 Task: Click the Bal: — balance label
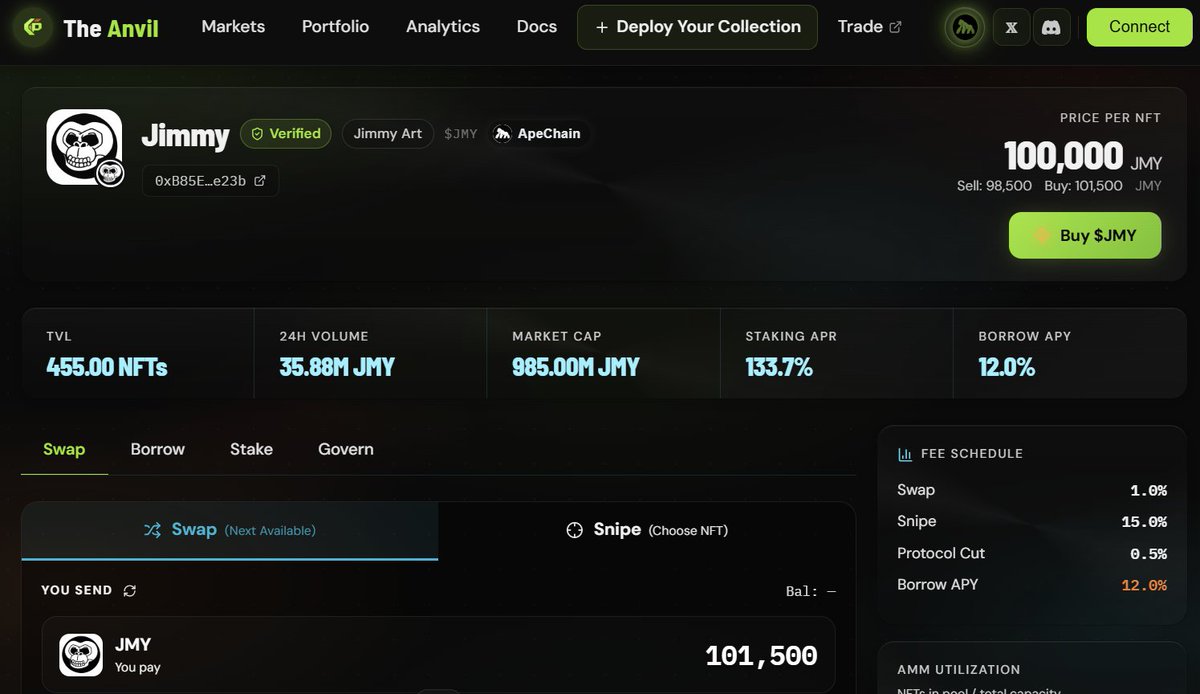pos(811,591)
